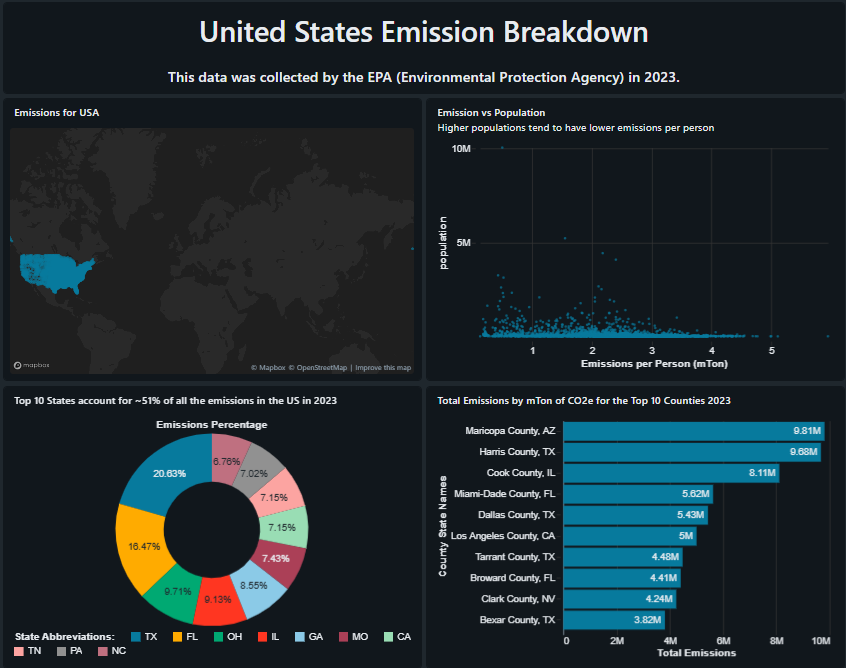The width and height of the screenshot is (846, 668).
Task: Click the Tarrant County bar showing 4.48M
Action: coord(623,557)
